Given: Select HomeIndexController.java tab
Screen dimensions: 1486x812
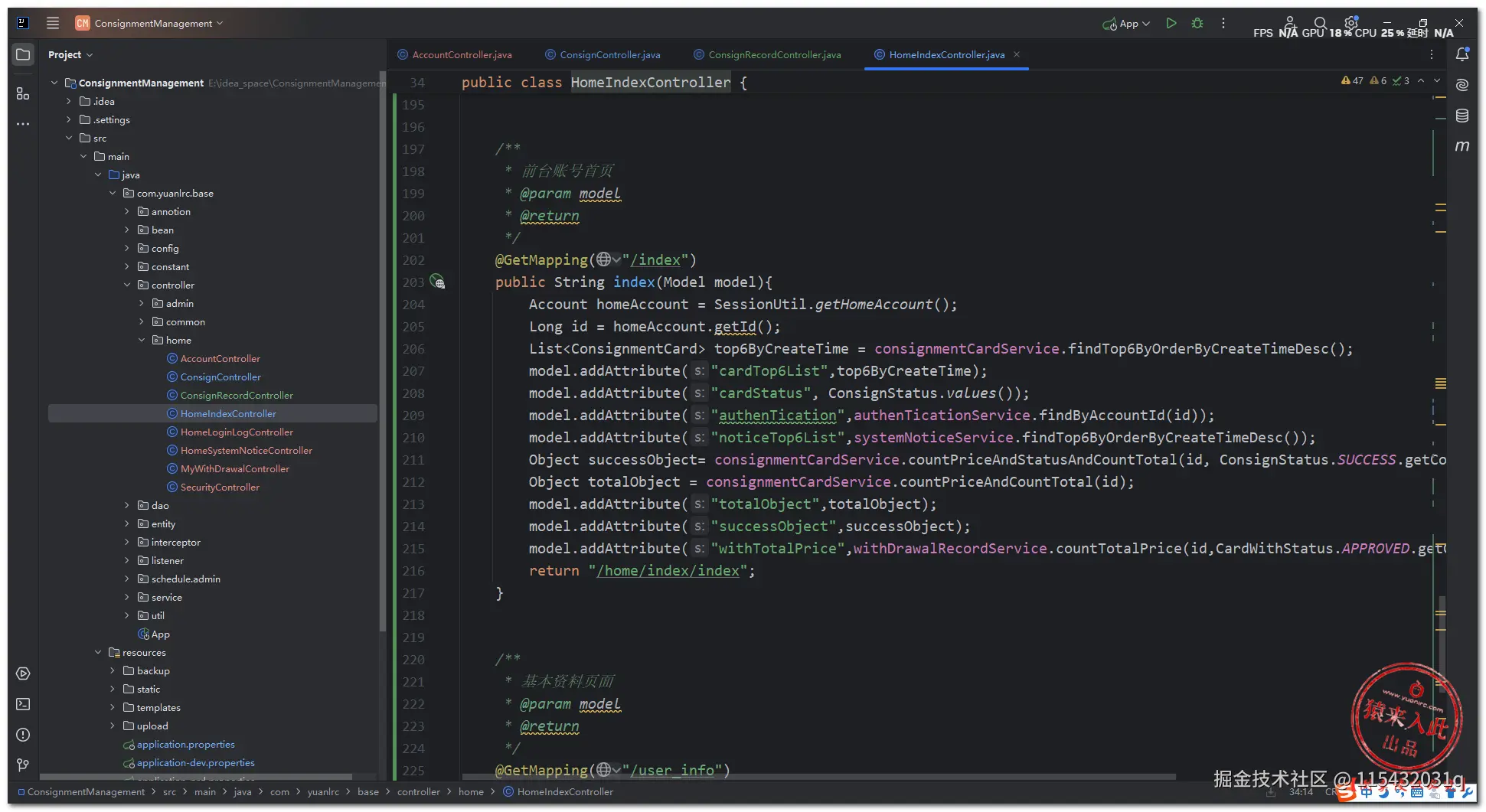Looking at the screenshot, I should pos(939,54).
